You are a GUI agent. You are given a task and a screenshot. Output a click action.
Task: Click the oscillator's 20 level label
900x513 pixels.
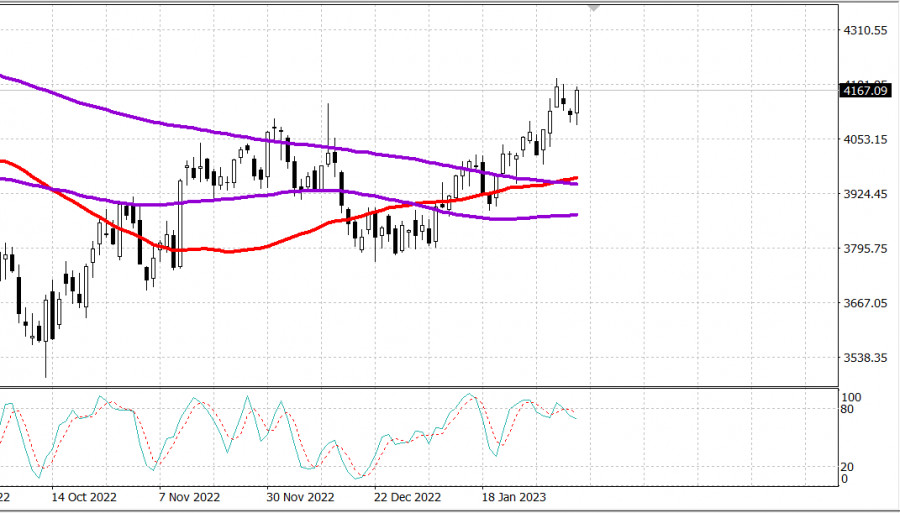point(847,467)
